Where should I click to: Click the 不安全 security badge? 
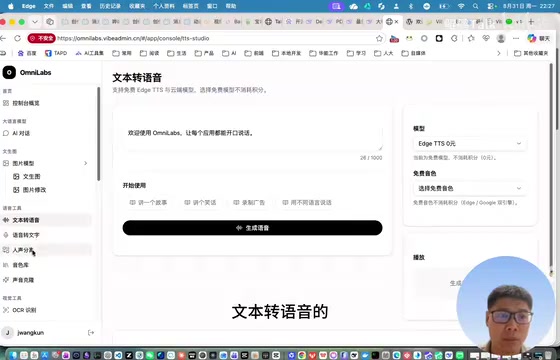tap(41, 38)
